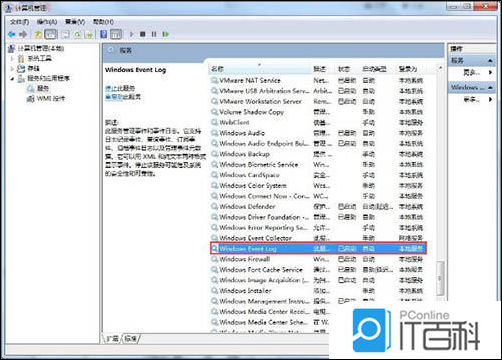Click the gear icon of VMware NAT Service
Image resolution: width=502 pixels, height=360 pixels.
pyautogui.click(x=214, y=80)
